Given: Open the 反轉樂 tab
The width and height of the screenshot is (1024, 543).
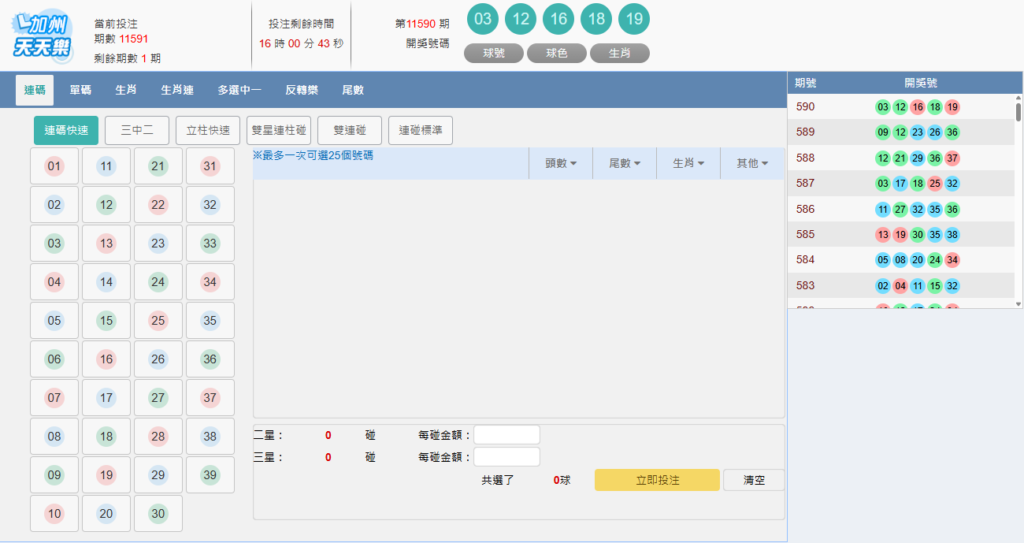Looking at the screenshot, I should [x=301, y=90].
